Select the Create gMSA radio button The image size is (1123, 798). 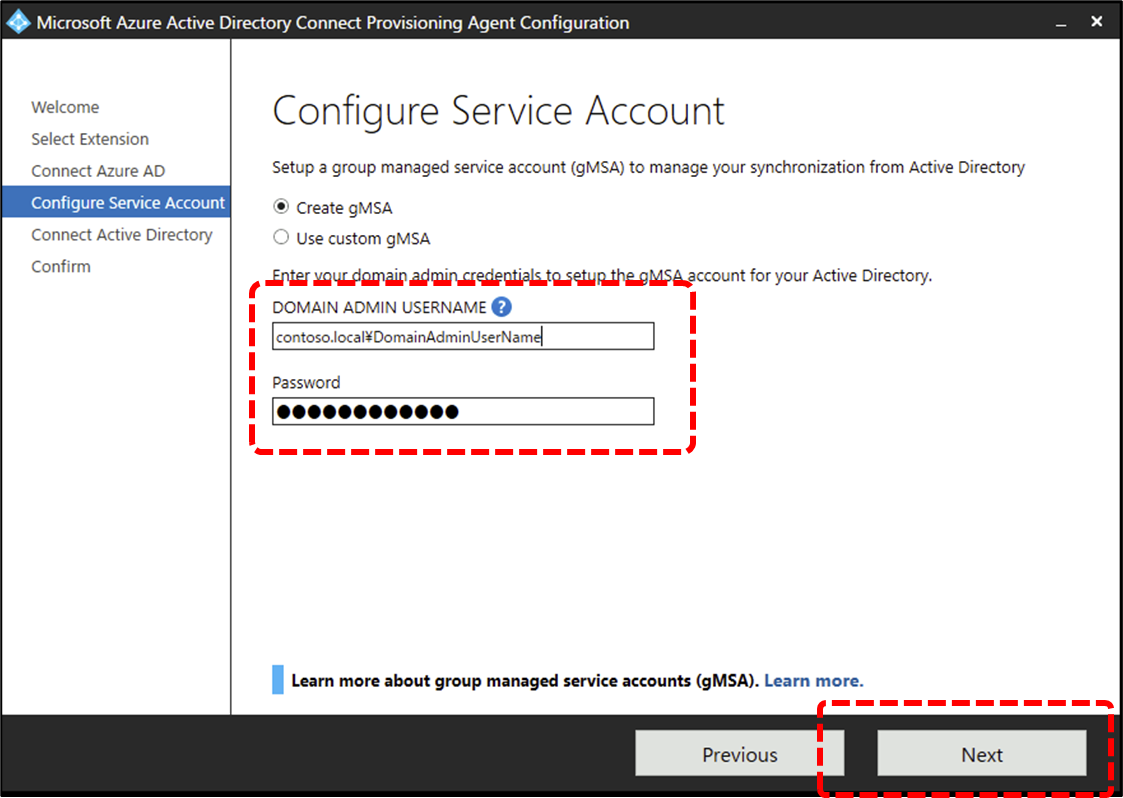pos(281,207)
